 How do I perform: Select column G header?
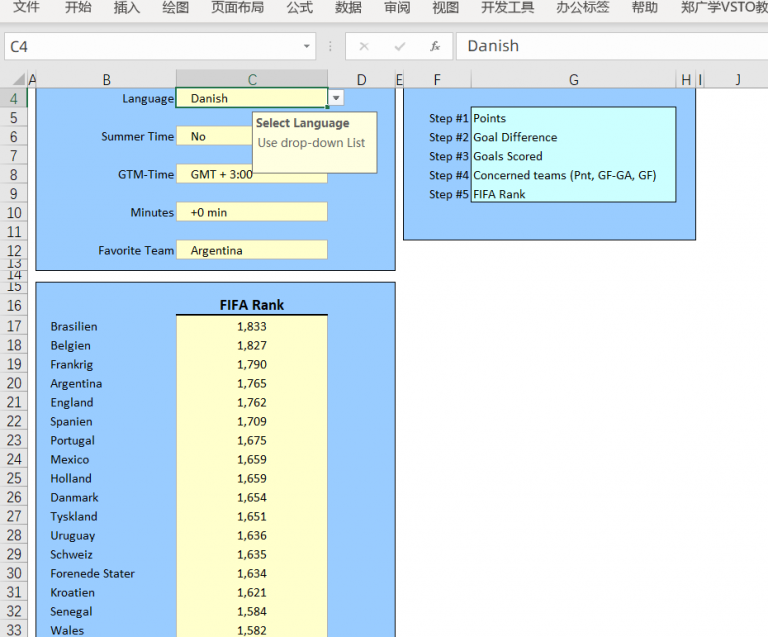pyautogui.click(x=573, y=80)
